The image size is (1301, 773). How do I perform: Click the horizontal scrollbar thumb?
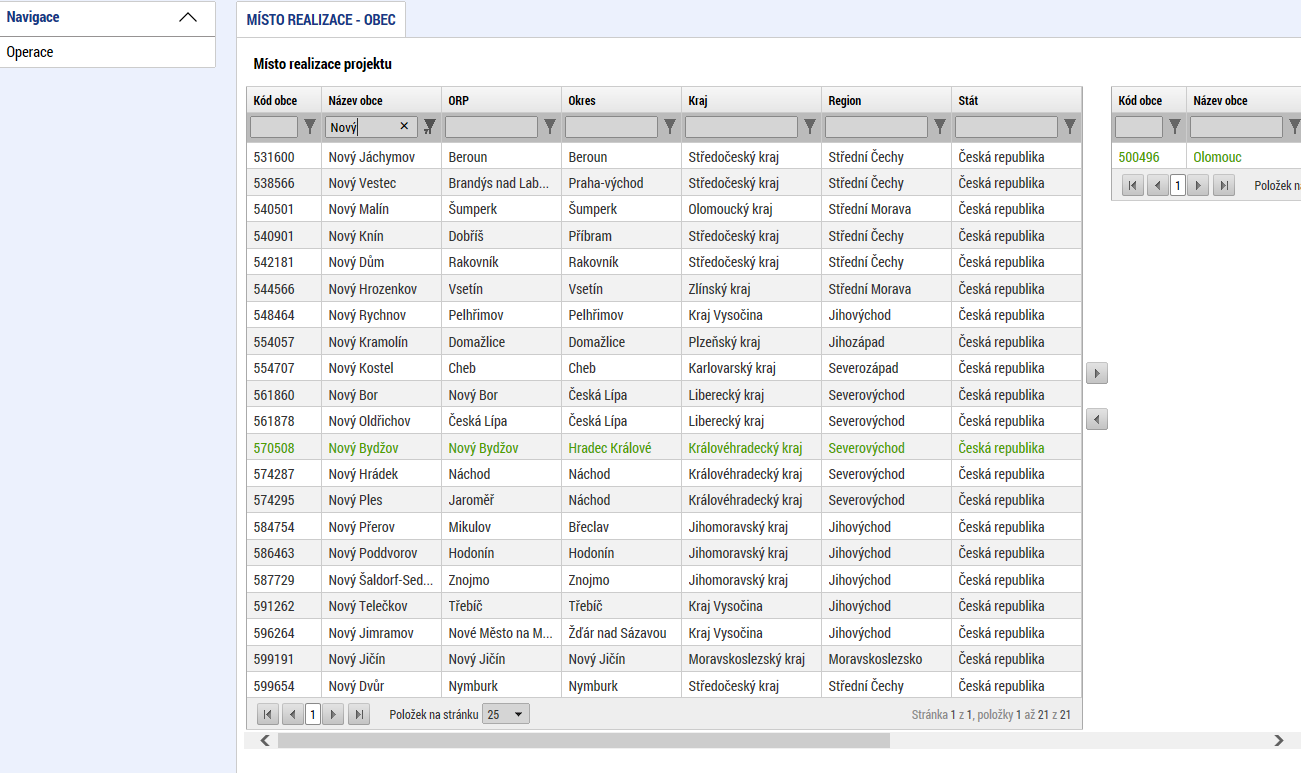coord(584,741)
